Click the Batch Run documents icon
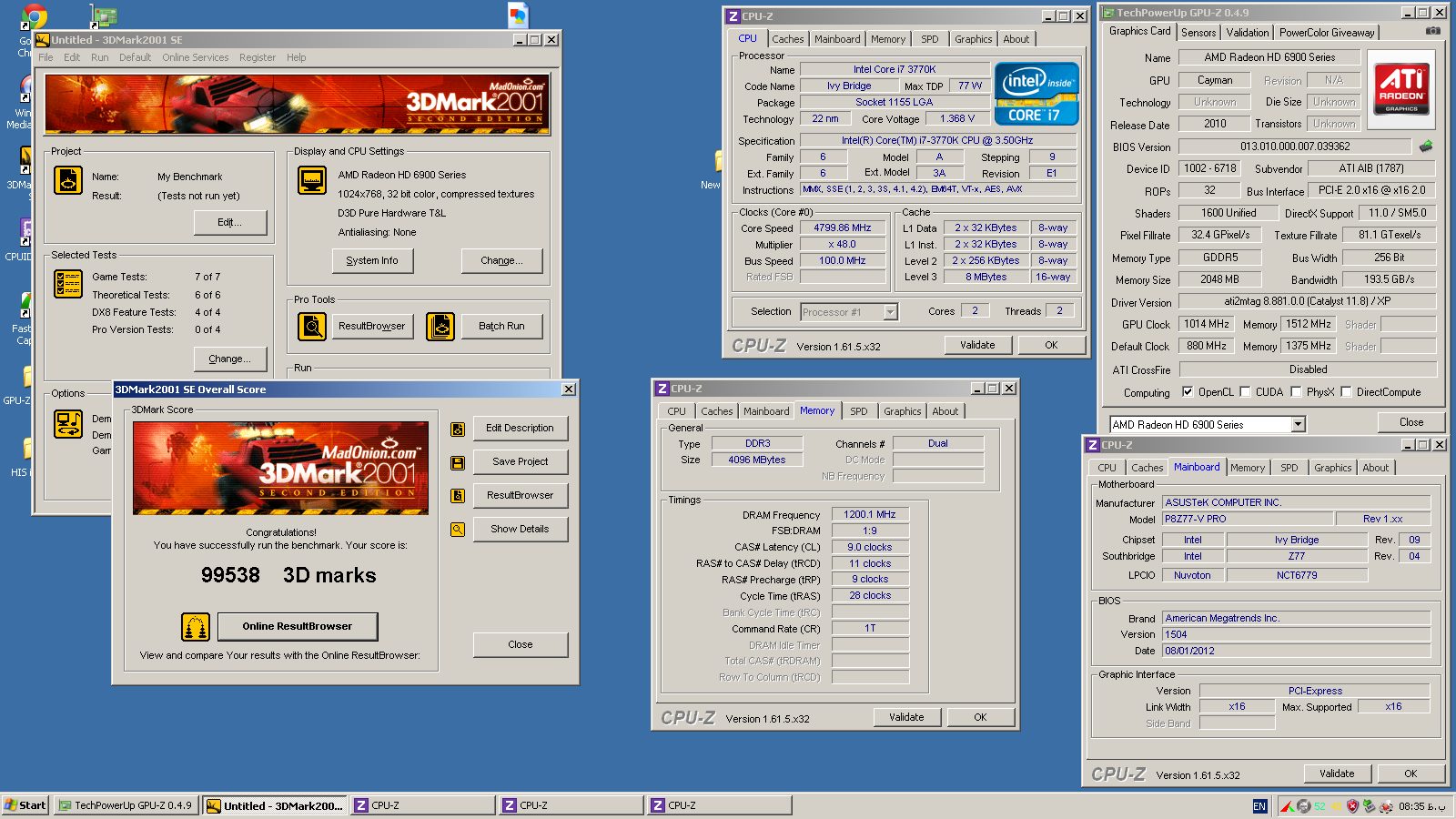The width and height of the screenshot is (1456, 819). pos(440,326)
